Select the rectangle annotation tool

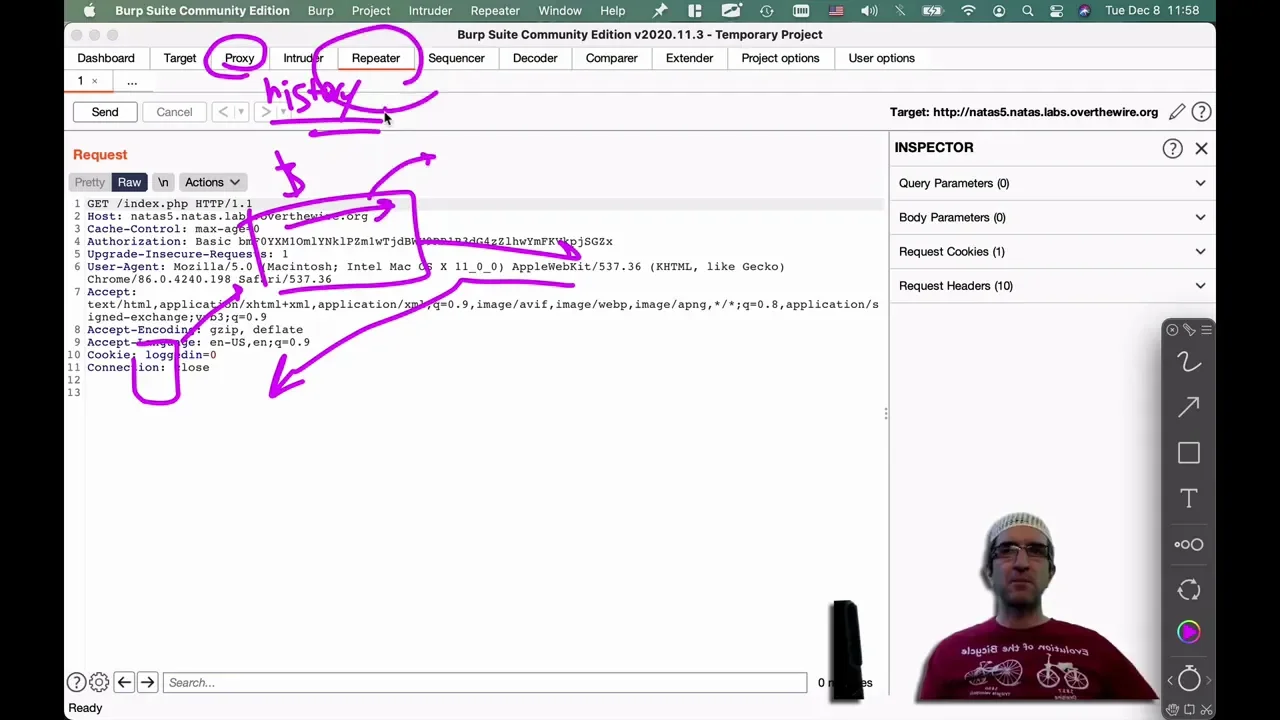(x=1188, y=453)
